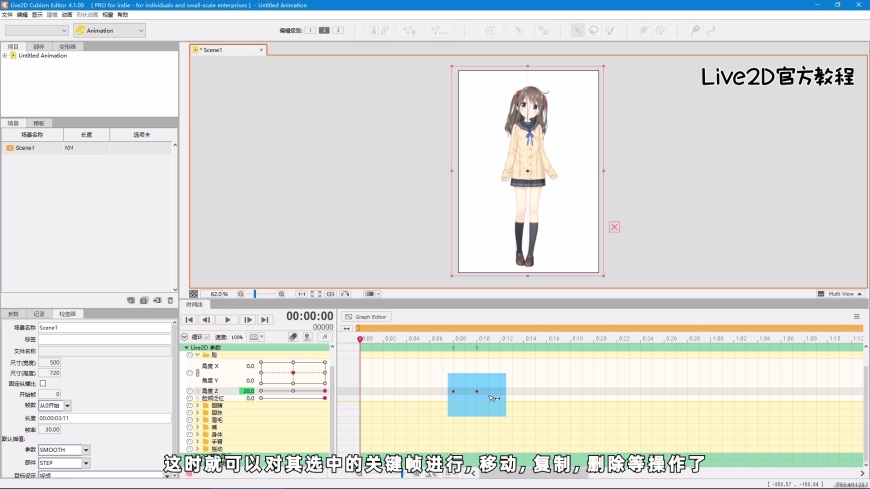Click the trash delete scene icon
This screenshot has width=870, height=489.
(x=170, y=300)
